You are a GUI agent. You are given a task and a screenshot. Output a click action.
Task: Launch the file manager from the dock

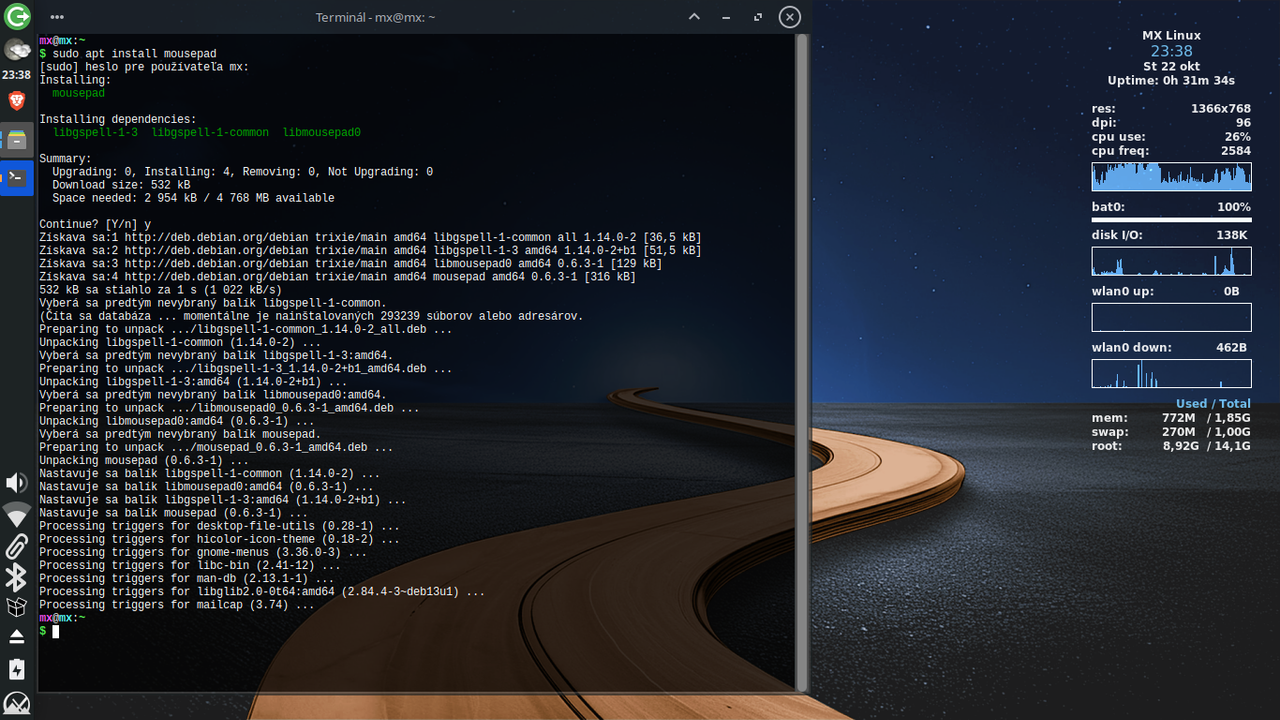[x=16, y=139]
